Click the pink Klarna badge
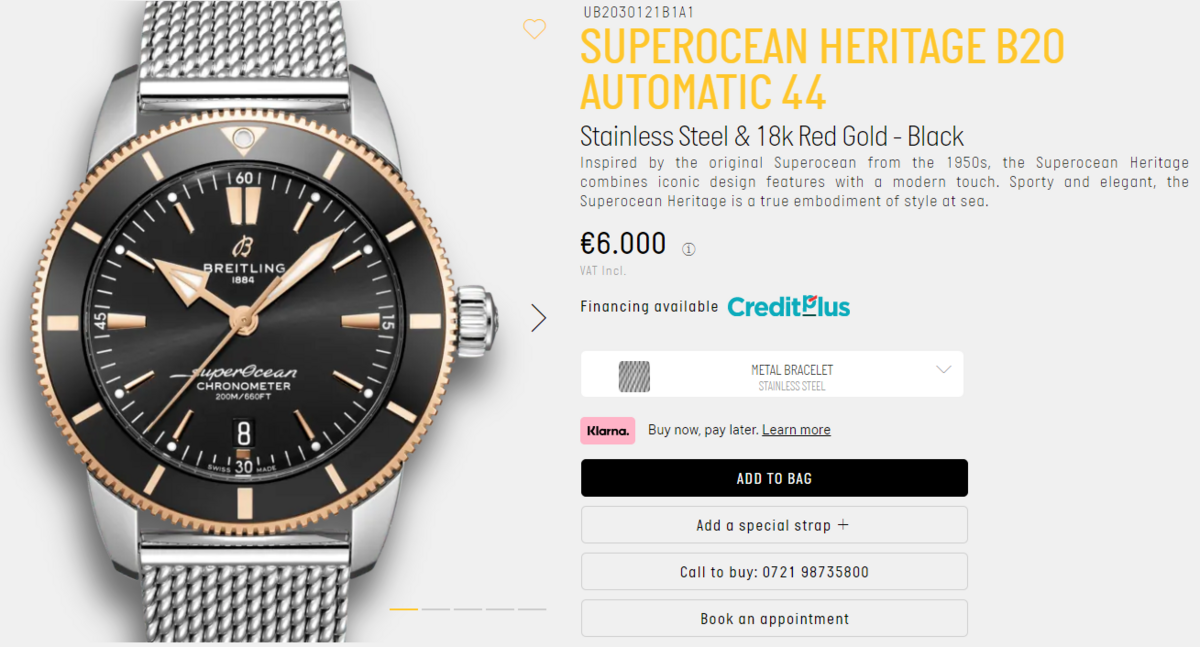Image resolution: width=1200 pixels, height=647 pixels. tap(607, 430)
